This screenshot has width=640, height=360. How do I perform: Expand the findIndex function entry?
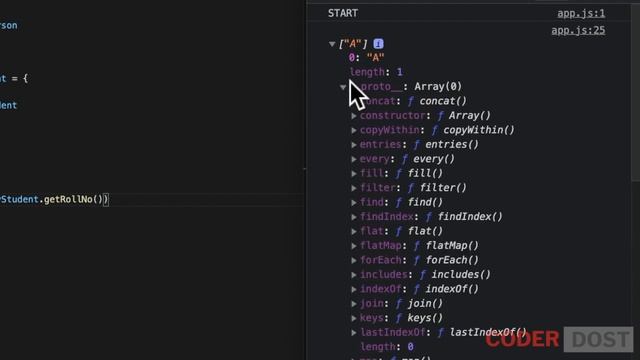coord(354,217)
